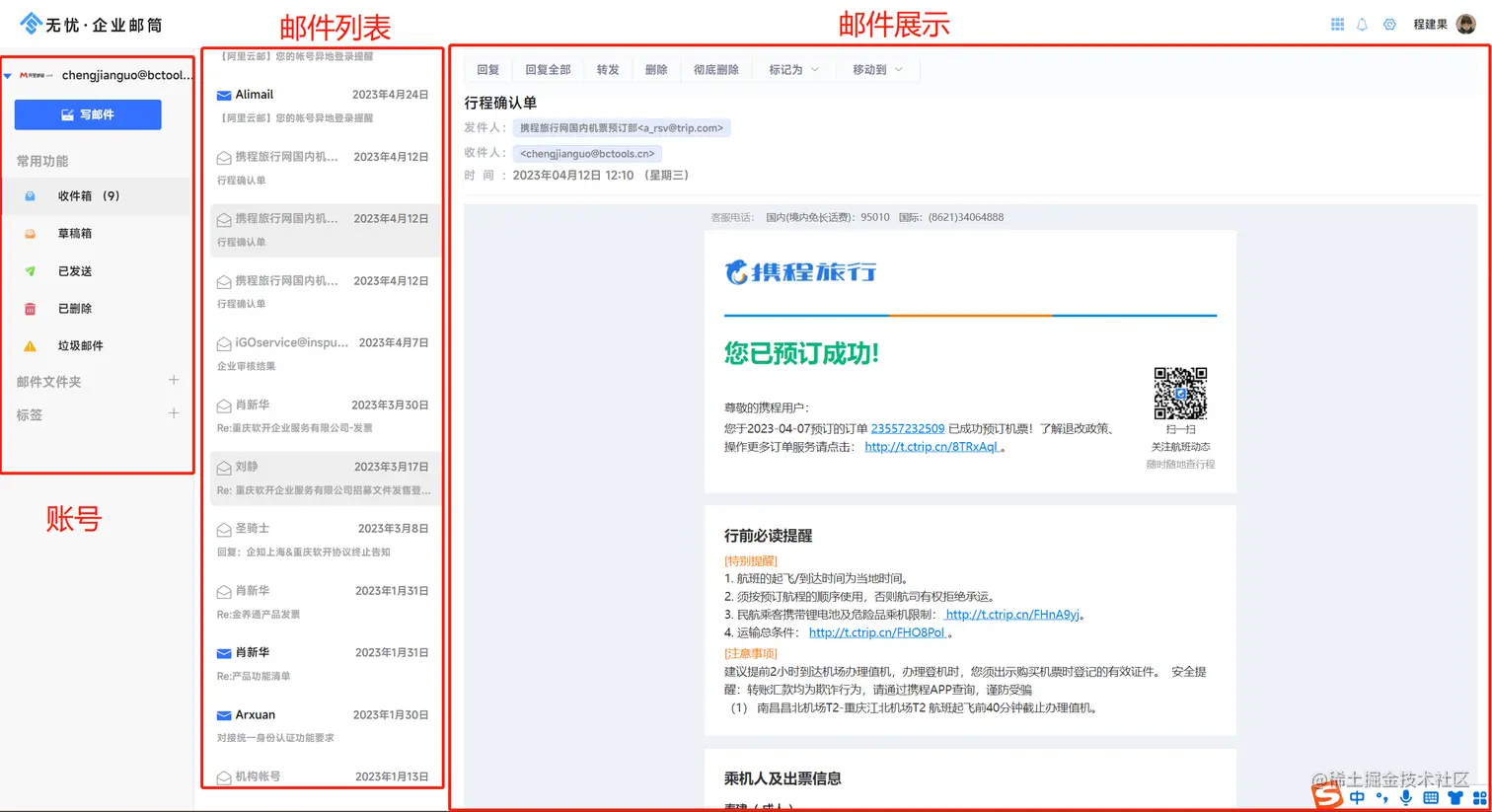Click the Sogou input method S logo
This screenshot has height=812, width=1492.
1327,796
